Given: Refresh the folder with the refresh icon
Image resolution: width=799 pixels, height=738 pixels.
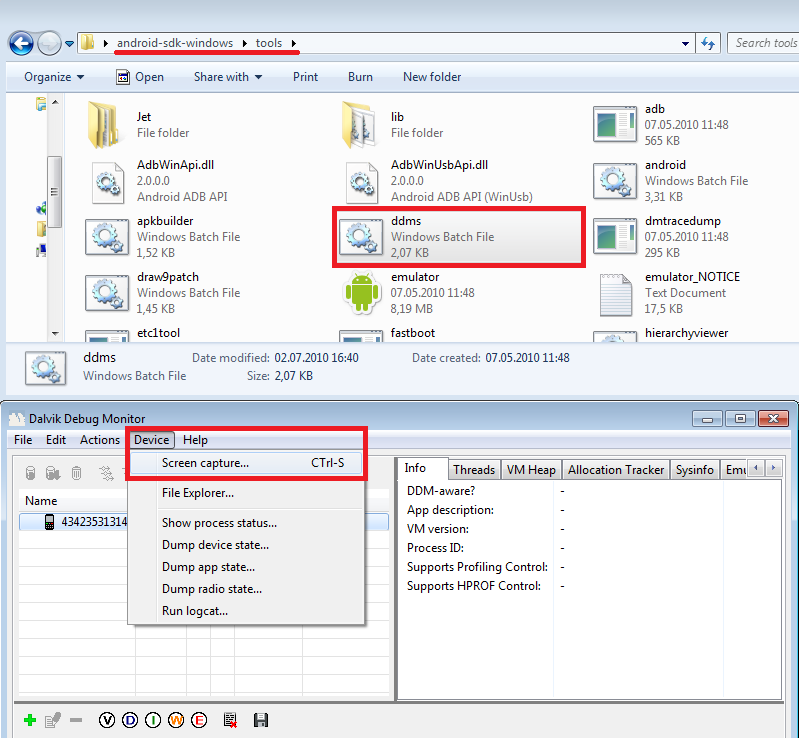Looking at the screenshot, I should click(x=708, y=43).
